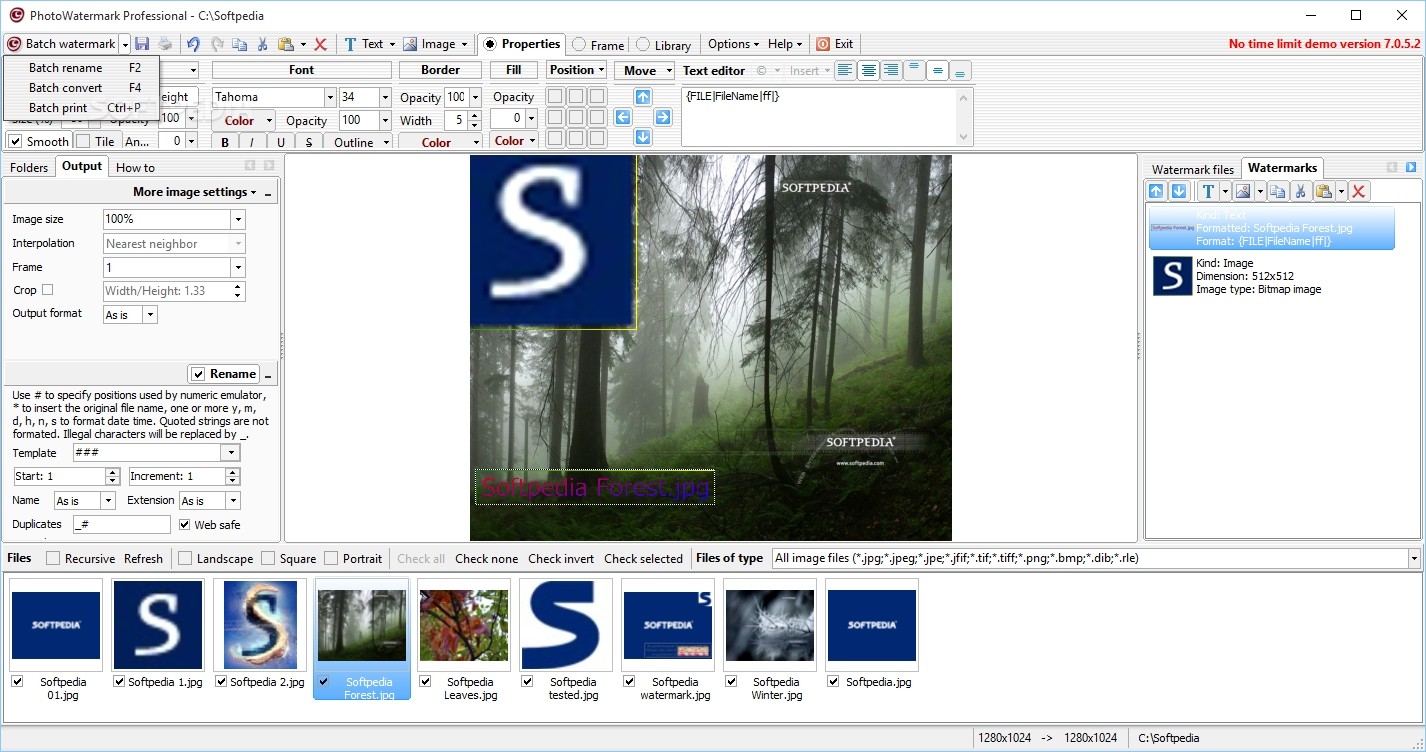Align text center in Text editor
The height and width of the screenshot is (752, 1426).
pyautogui.click(x=868, y=71)
